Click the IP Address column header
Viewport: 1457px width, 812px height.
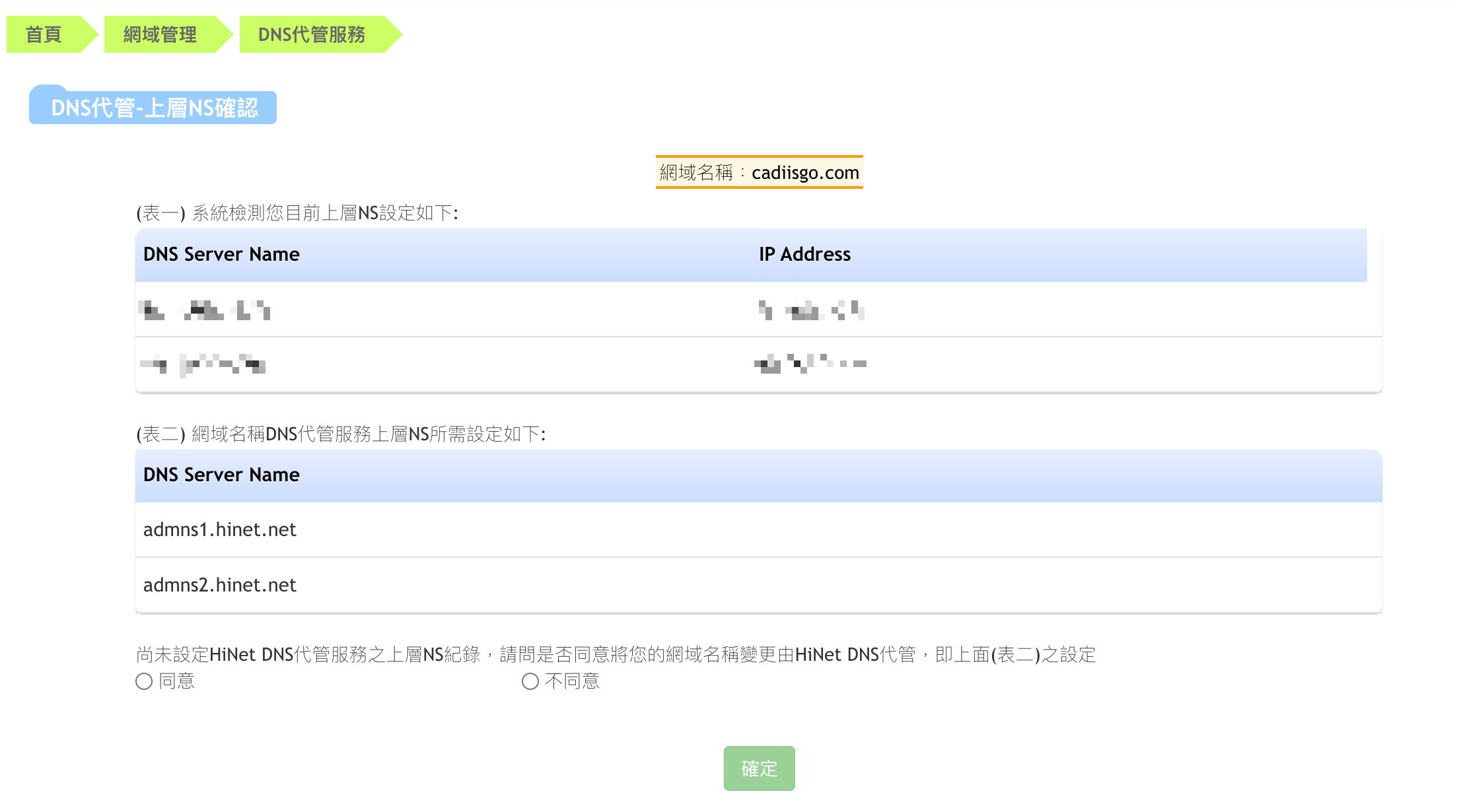coord(804,254)
